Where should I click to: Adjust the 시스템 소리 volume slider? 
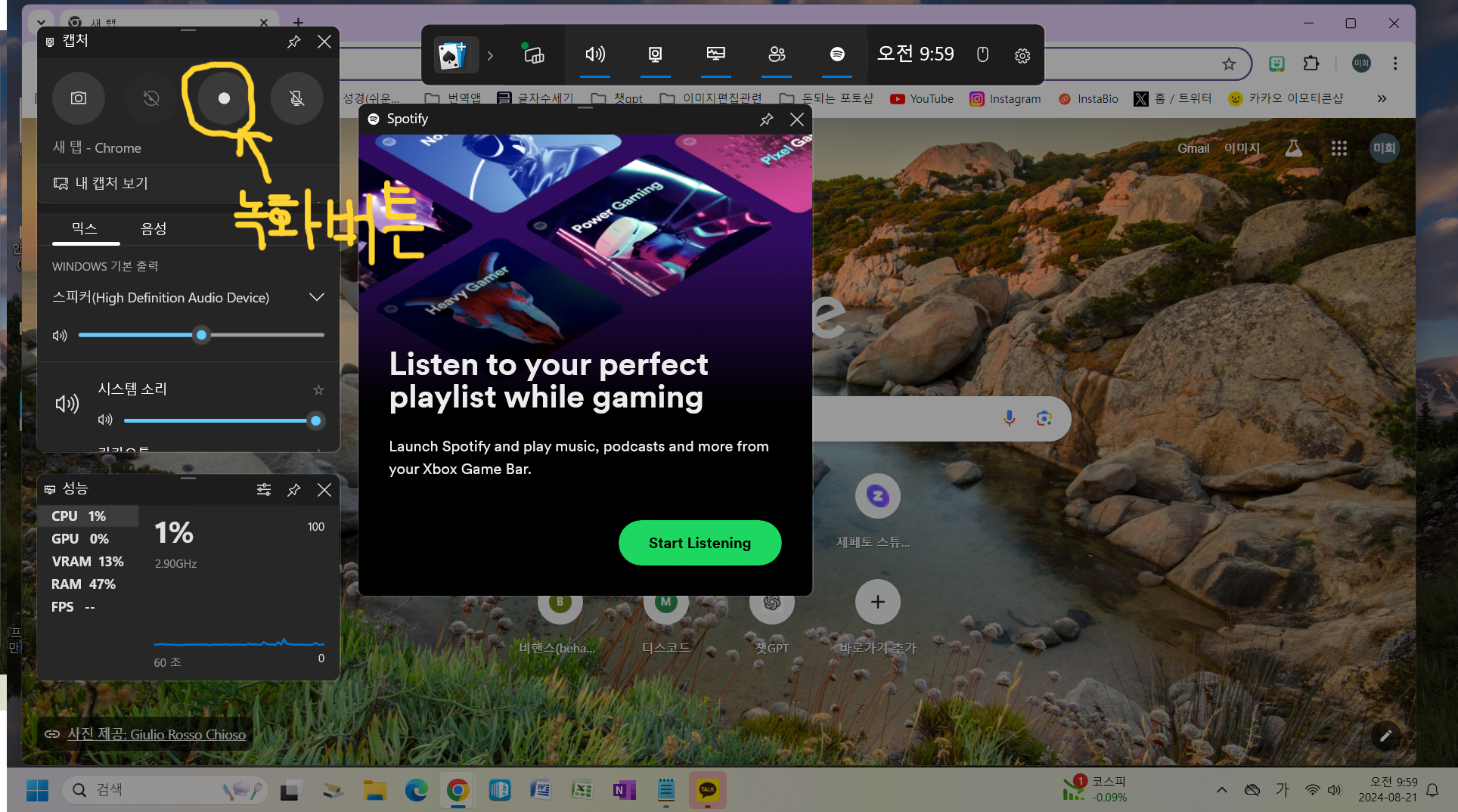point(220,420)
